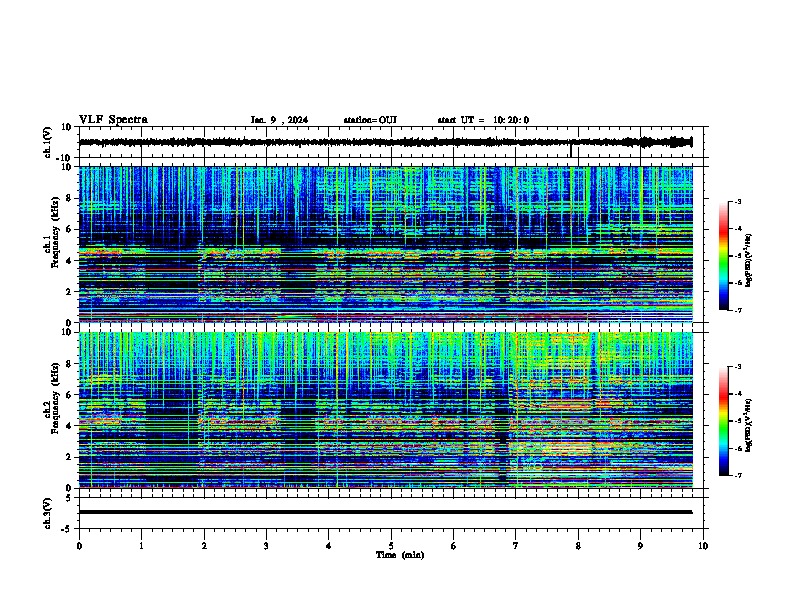Click the "-4" label on ch.2 color bar
The image size is (792, 612).
738,394
